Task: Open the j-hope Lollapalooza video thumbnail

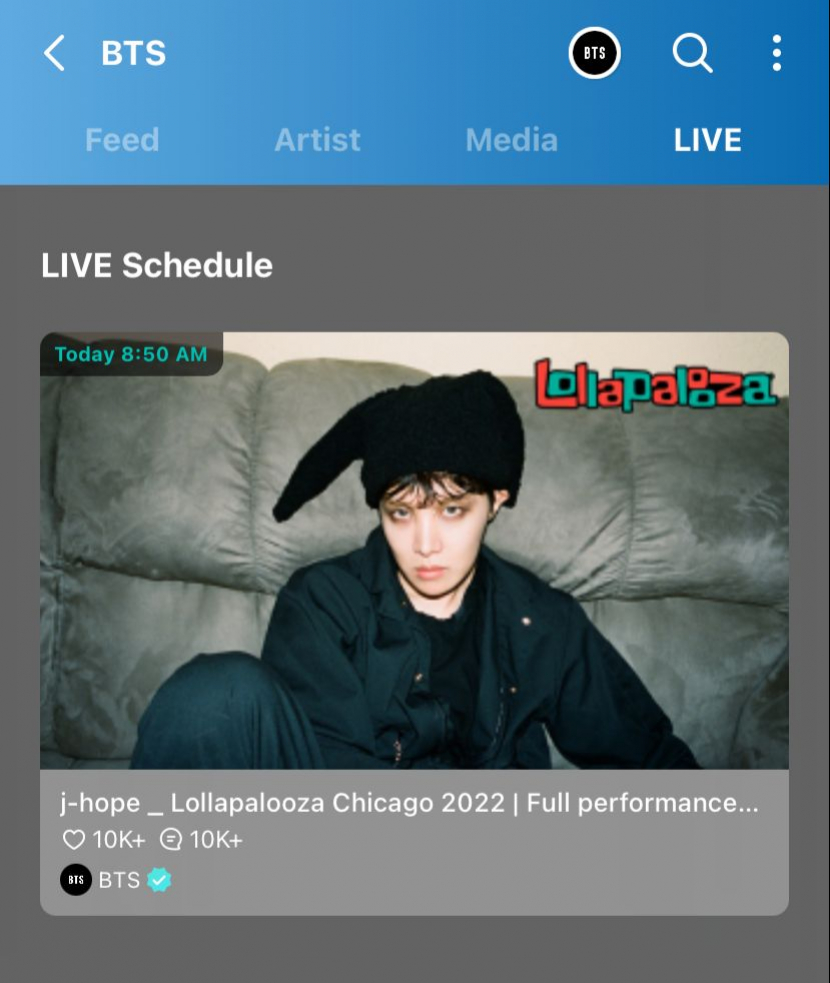Action: pos(414,550)
